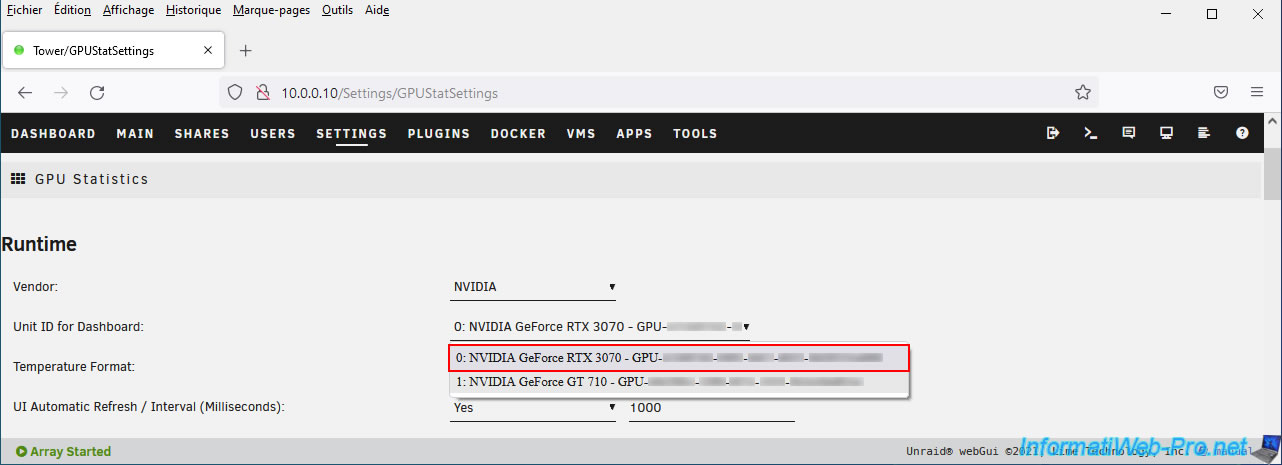1282x465 pixels.
Task: Open the UI Automatic Refresh Yes dropdown
Action: [x=533, y=407]
